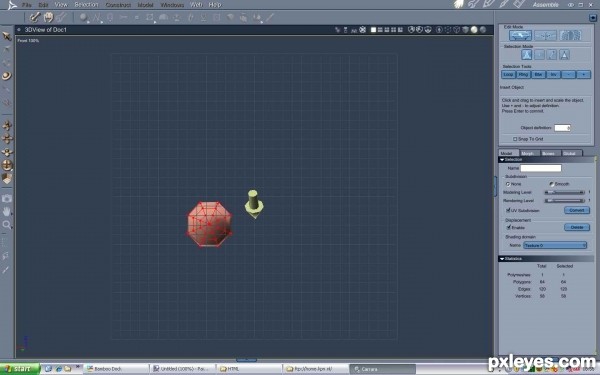The width and height of the screenshot is (600, 375).
Task: Click the wrench icon in top toolbar
Action: click(x=34, y=17)
